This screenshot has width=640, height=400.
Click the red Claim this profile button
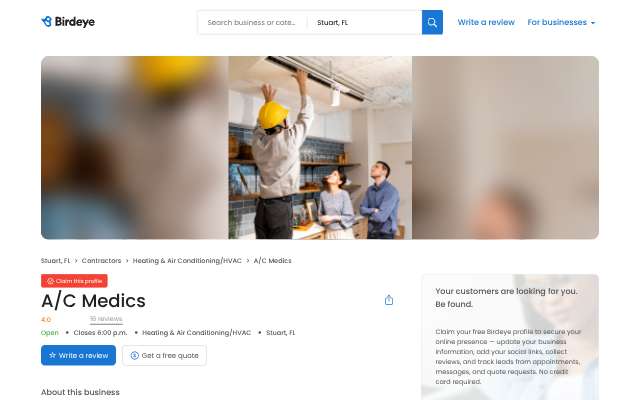[74, 281]
